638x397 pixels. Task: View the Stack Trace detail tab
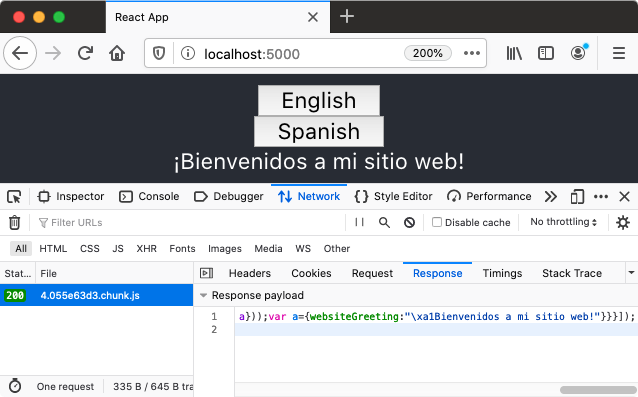(572, 273)
